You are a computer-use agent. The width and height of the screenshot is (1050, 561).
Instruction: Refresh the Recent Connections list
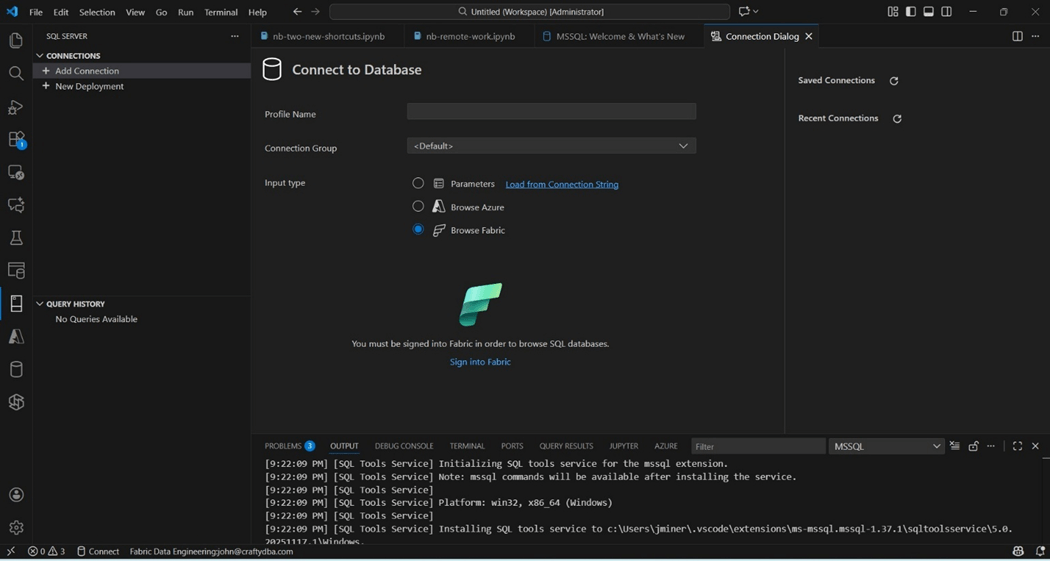click(x=897, y=119)
